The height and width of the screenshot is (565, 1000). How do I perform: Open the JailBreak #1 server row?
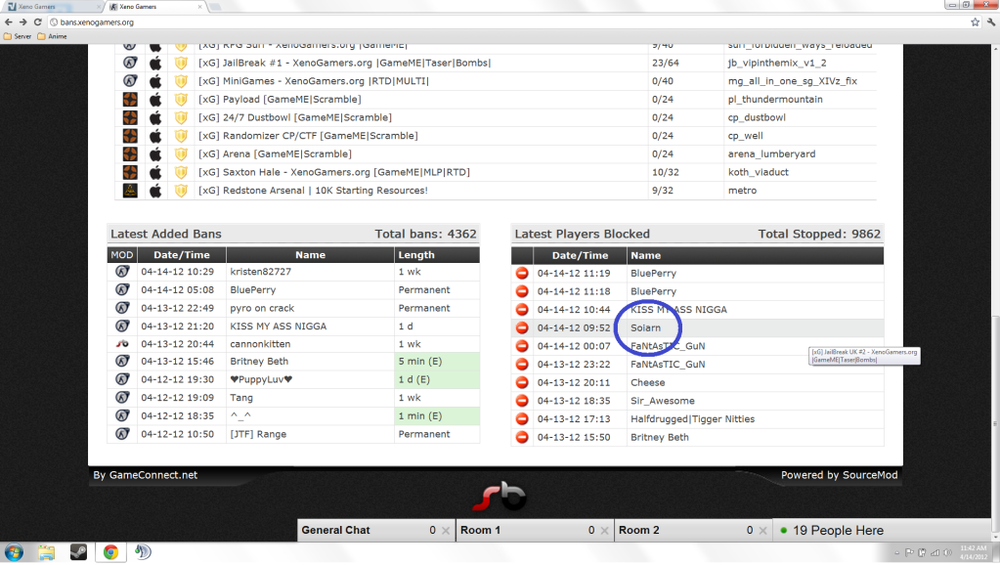point(496,63)
